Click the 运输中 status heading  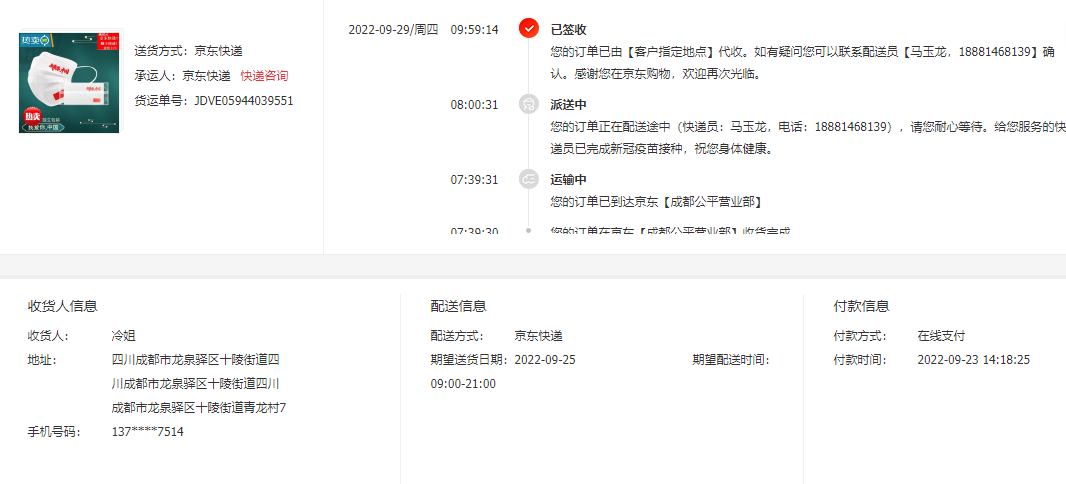[568, 180]
